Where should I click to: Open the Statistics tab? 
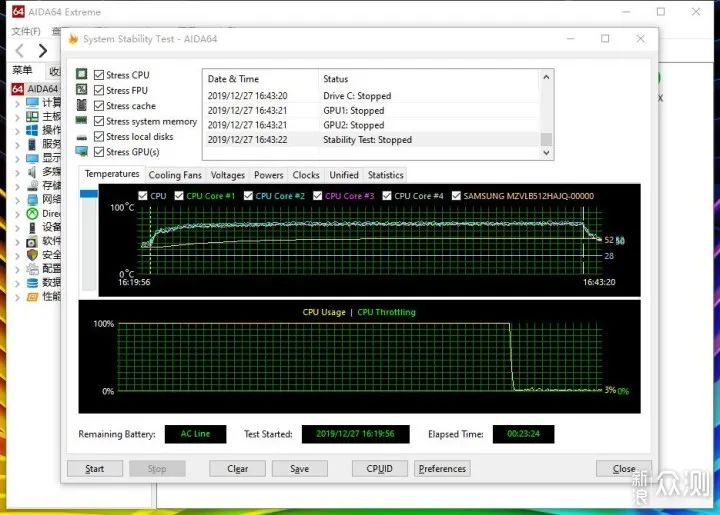pos(386,175)
